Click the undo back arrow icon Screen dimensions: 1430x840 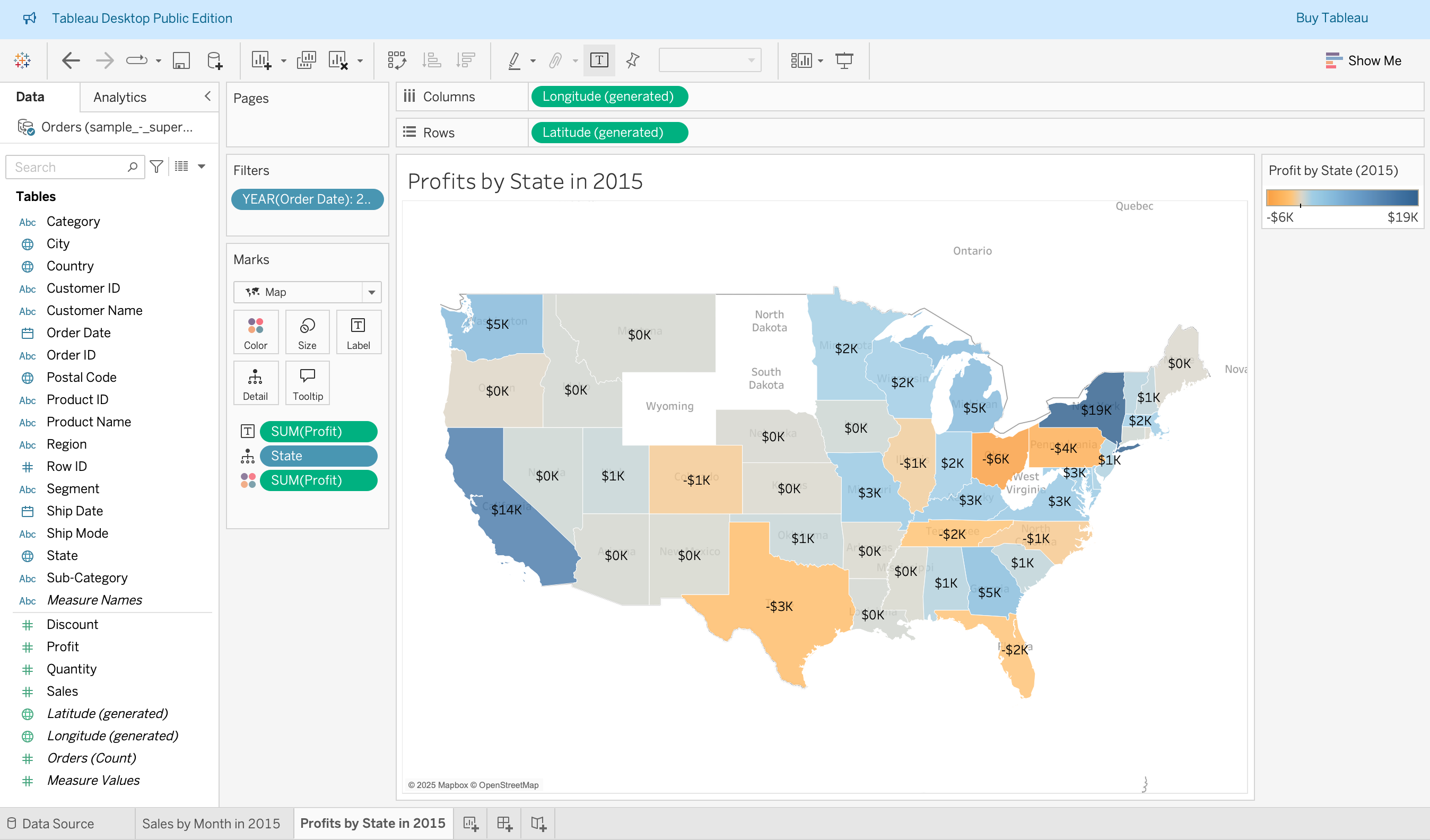[x=71, y=60]
